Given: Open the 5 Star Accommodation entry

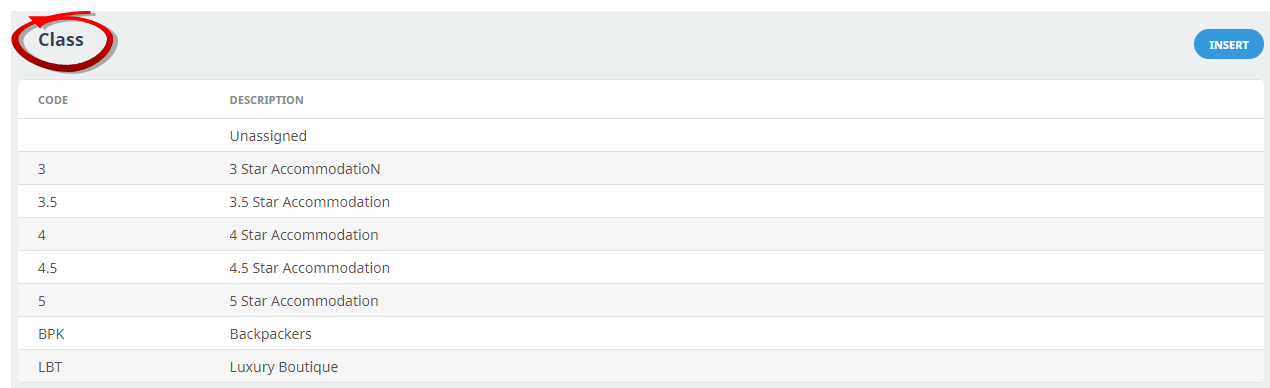Looking at the screenshot, I should [640, 301].
